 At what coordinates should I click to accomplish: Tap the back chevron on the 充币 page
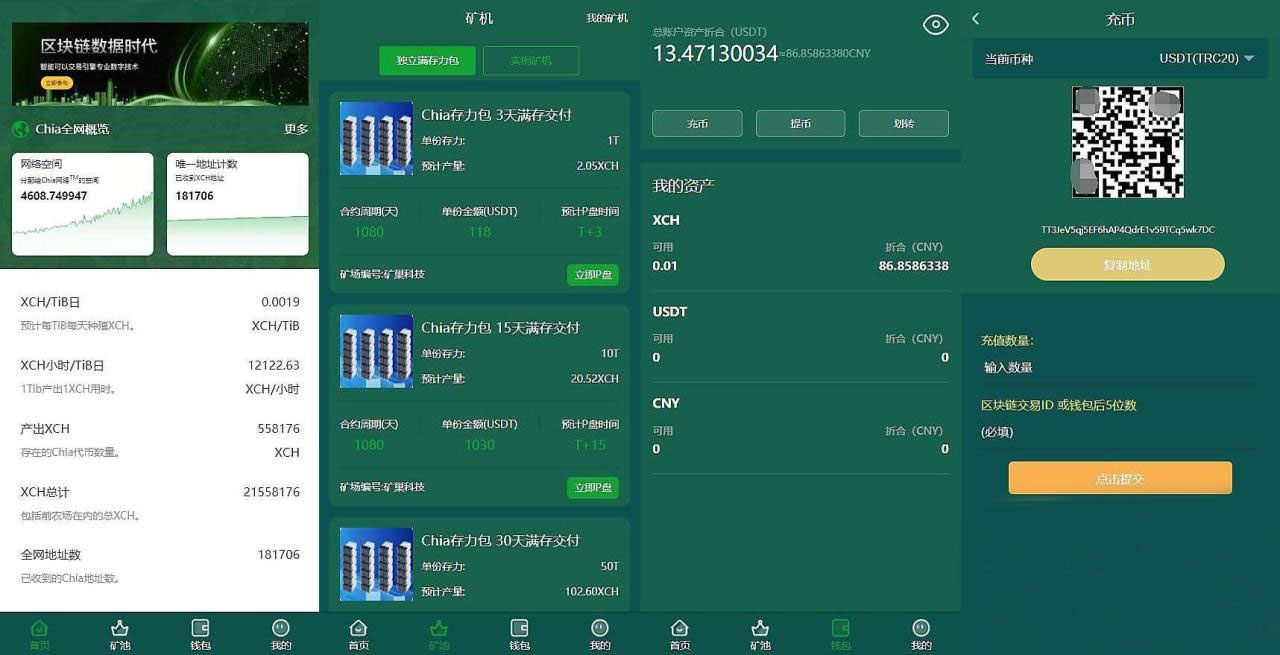975,18
